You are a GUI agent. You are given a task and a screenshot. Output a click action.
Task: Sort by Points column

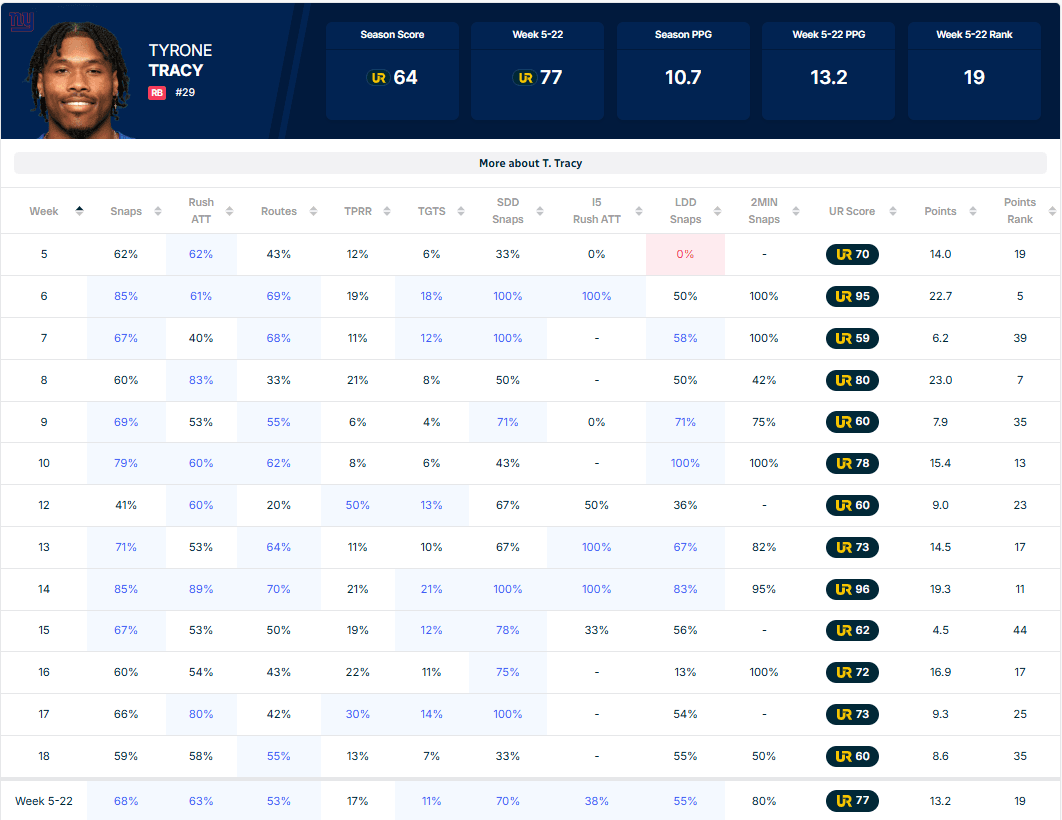click(974, 211)
